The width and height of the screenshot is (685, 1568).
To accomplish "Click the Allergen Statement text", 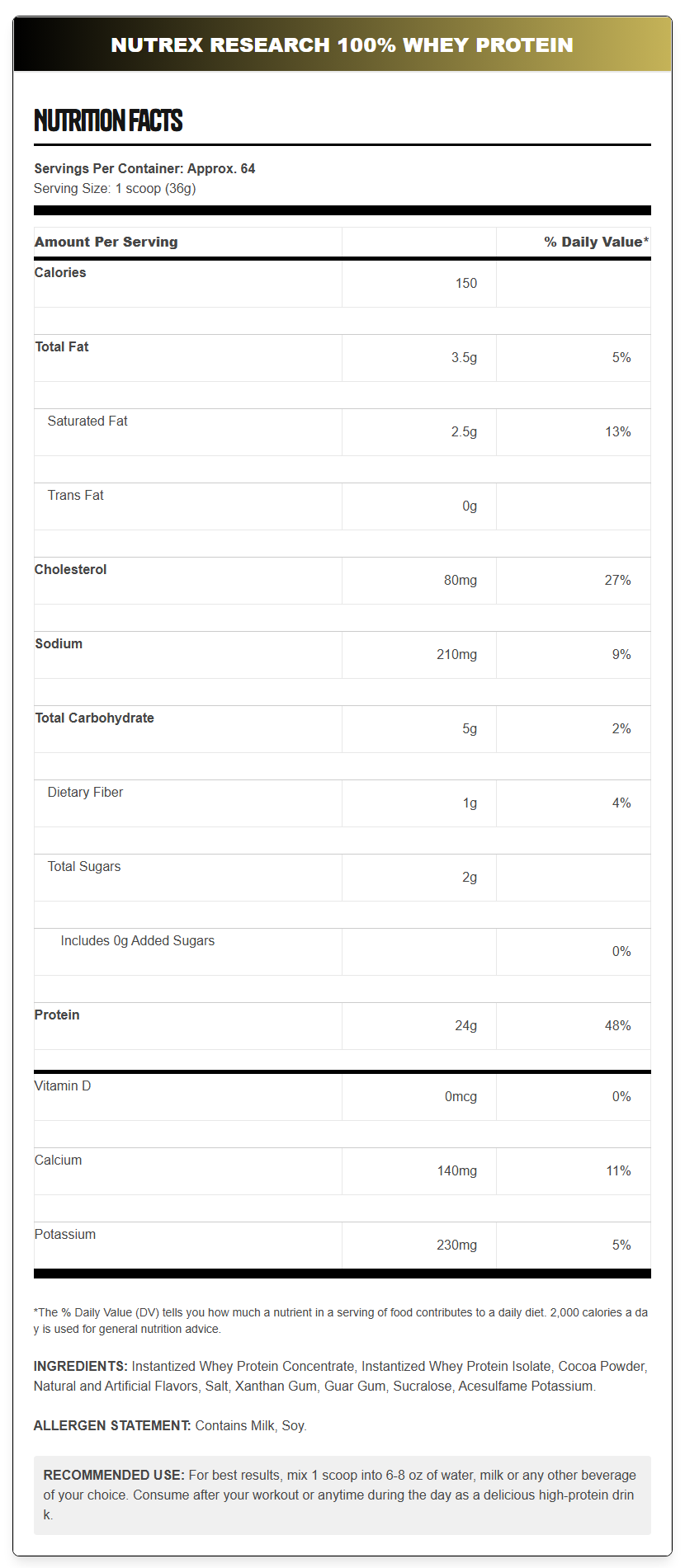I will click(x=170, y=1425).
